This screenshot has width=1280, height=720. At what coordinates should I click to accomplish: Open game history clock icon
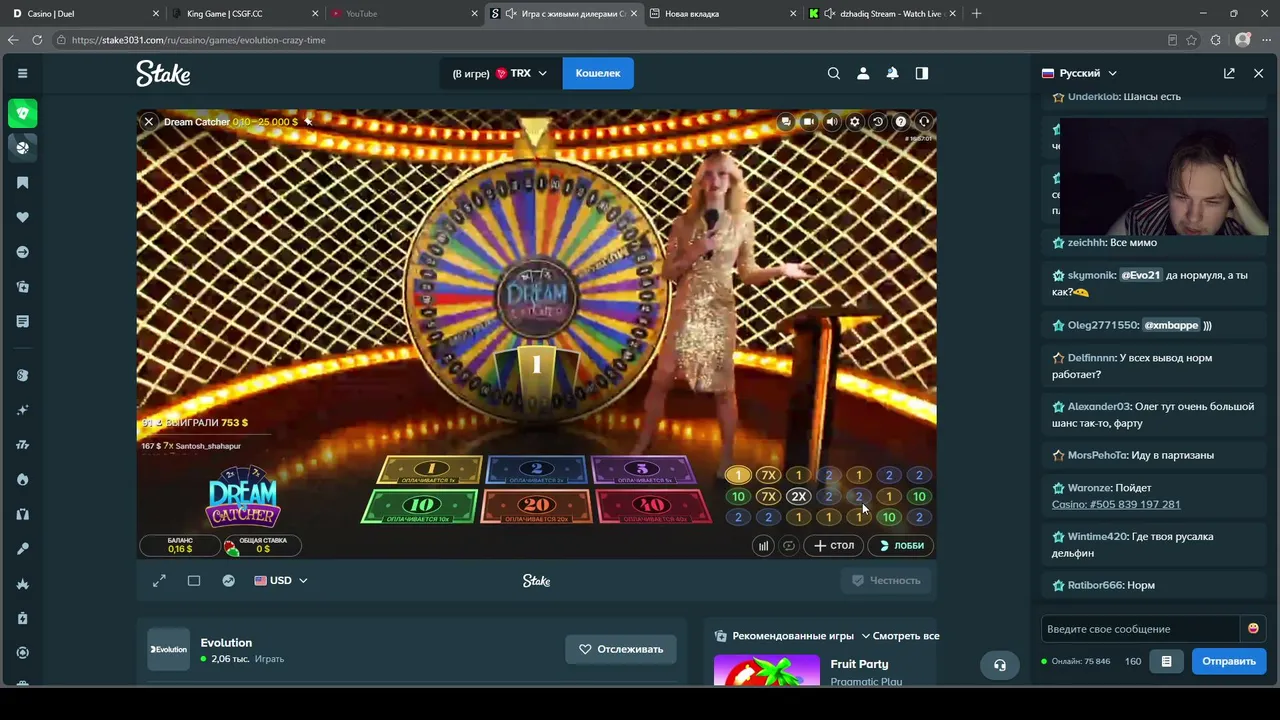[878, 122]
